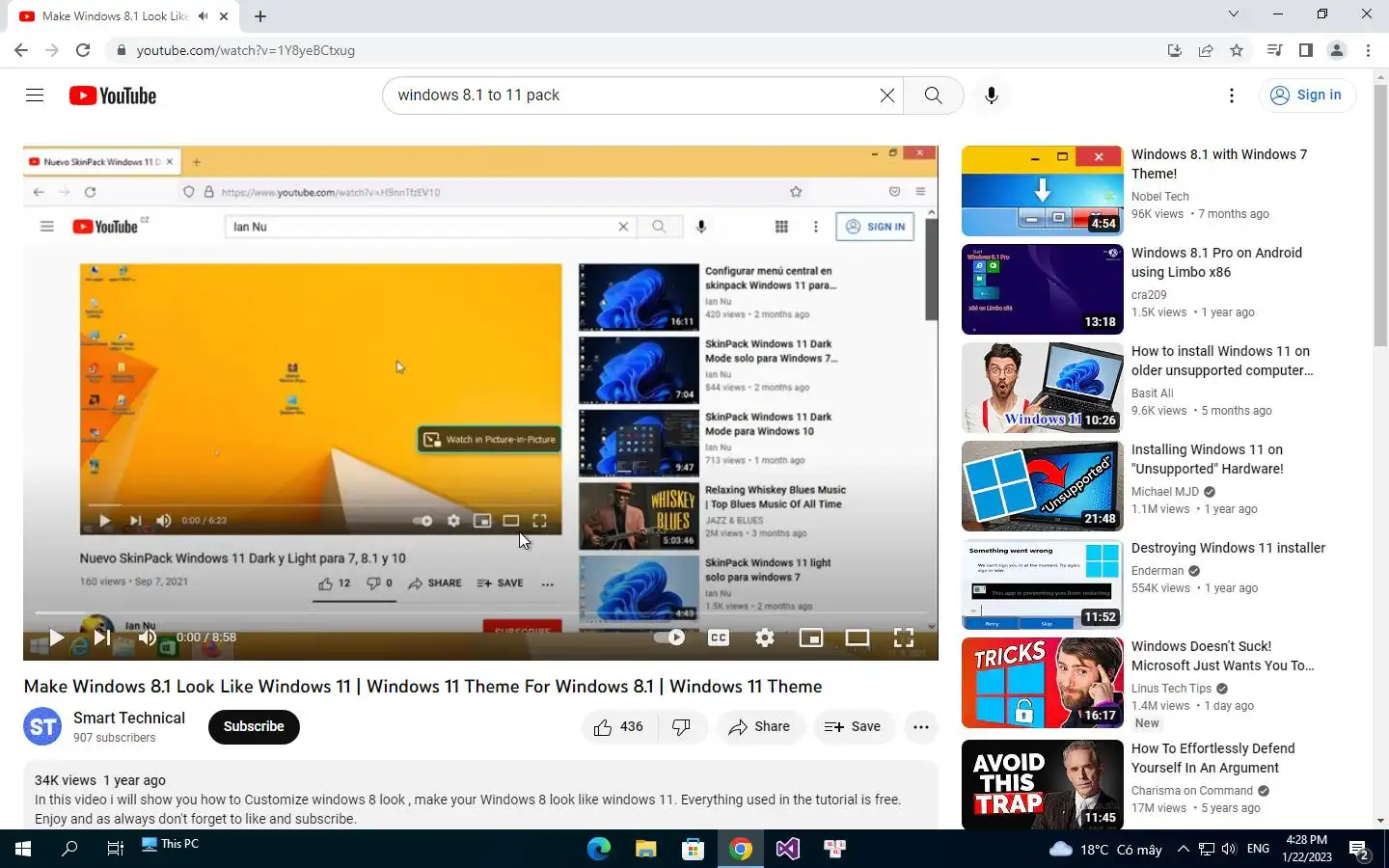The image size is (1389, 868).
Task: Open Visual Studio from taskbar
Action: (x=788, y=849)
